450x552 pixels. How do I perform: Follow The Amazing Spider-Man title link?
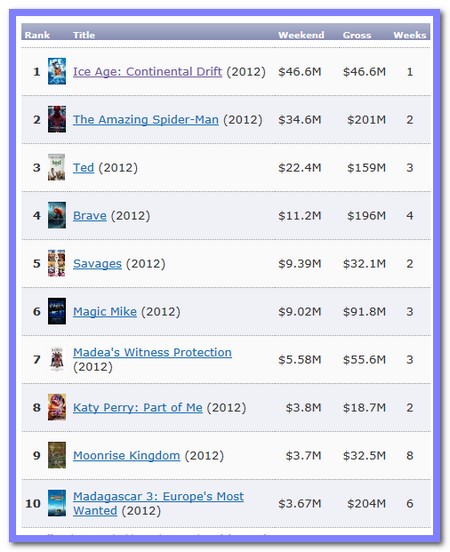point(146,120)
